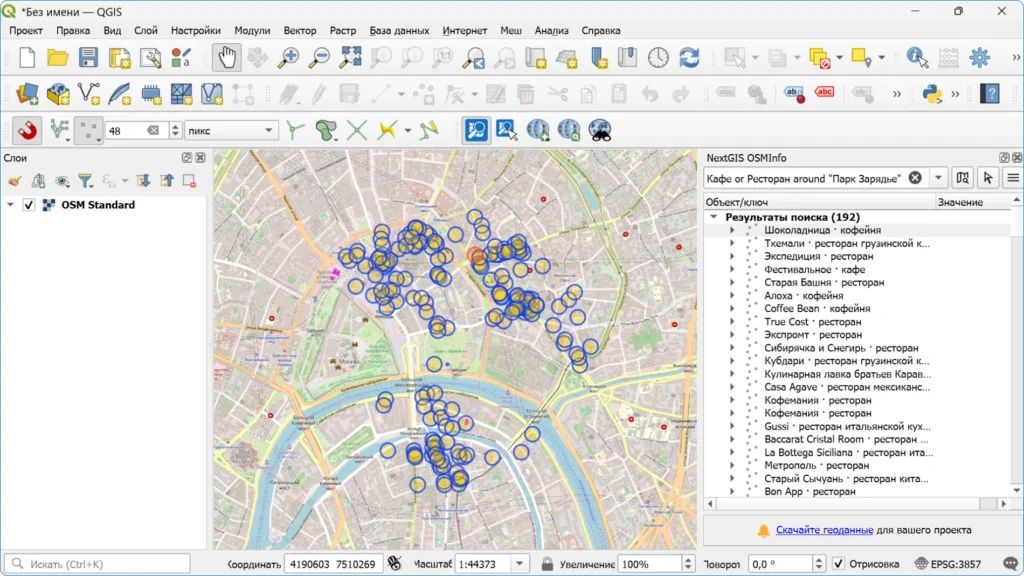Viewport: 1024px width, 576px height.
Task: Open the Модули menu
Action: pos(252,30)
